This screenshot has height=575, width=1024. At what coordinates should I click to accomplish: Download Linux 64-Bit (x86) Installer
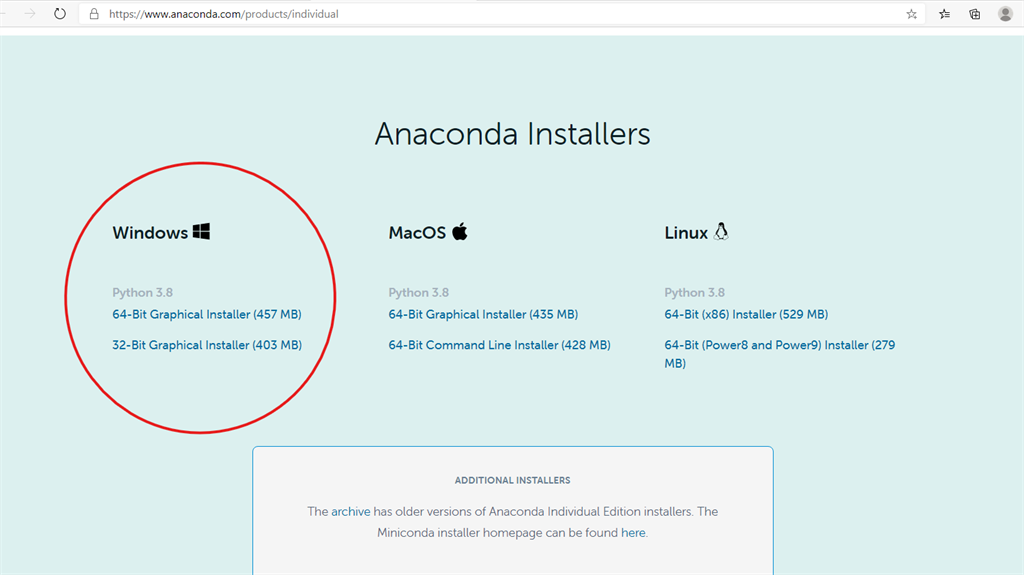coord(746,314)
